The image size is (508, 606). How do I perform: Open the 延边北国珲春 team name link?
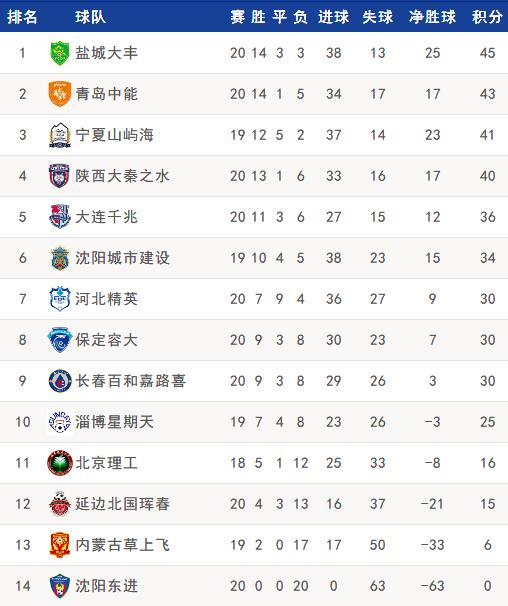(x=122, y=504)
